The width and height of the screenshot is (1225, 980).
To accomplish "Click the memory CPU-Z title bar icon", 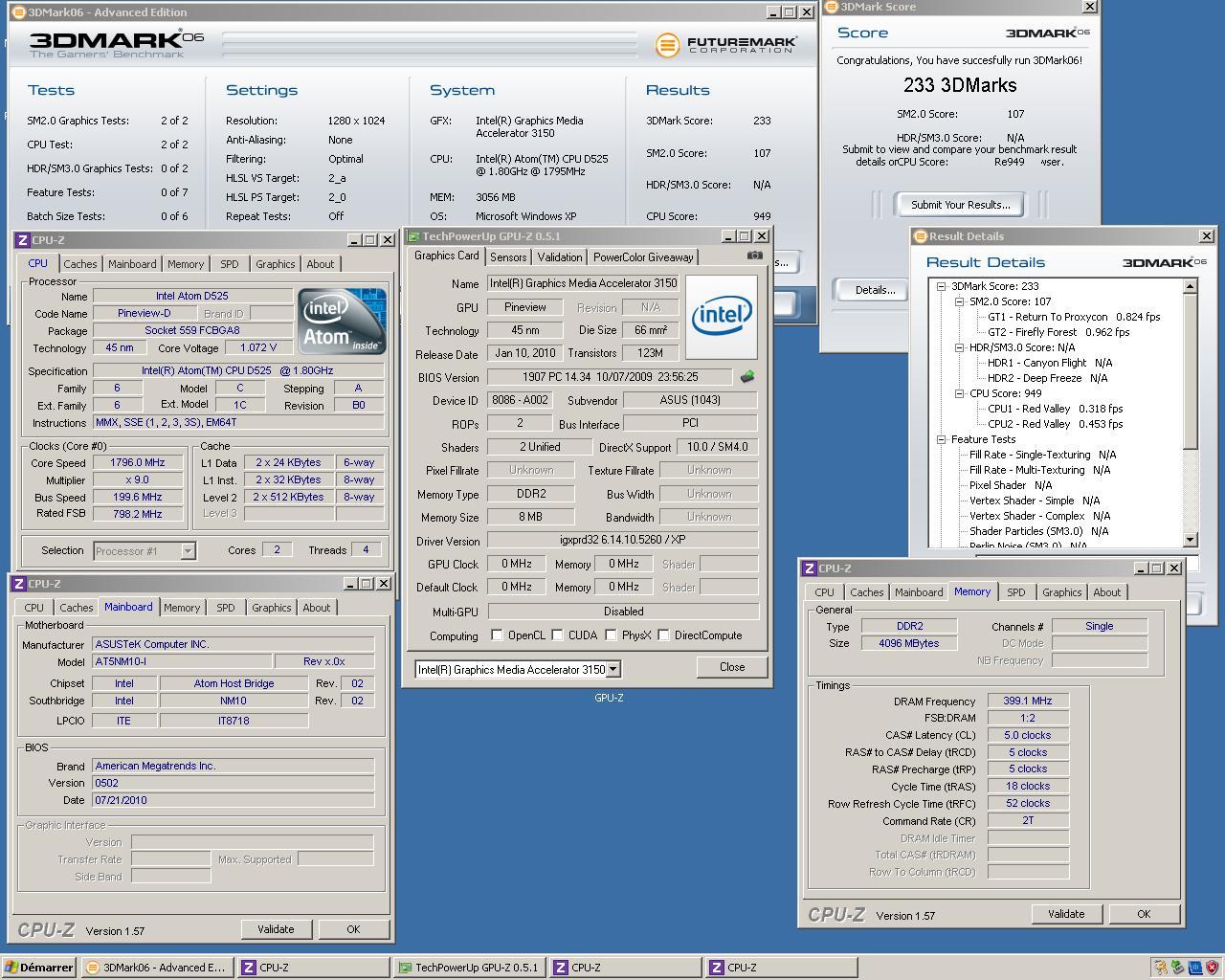I will tap(809, 568).
